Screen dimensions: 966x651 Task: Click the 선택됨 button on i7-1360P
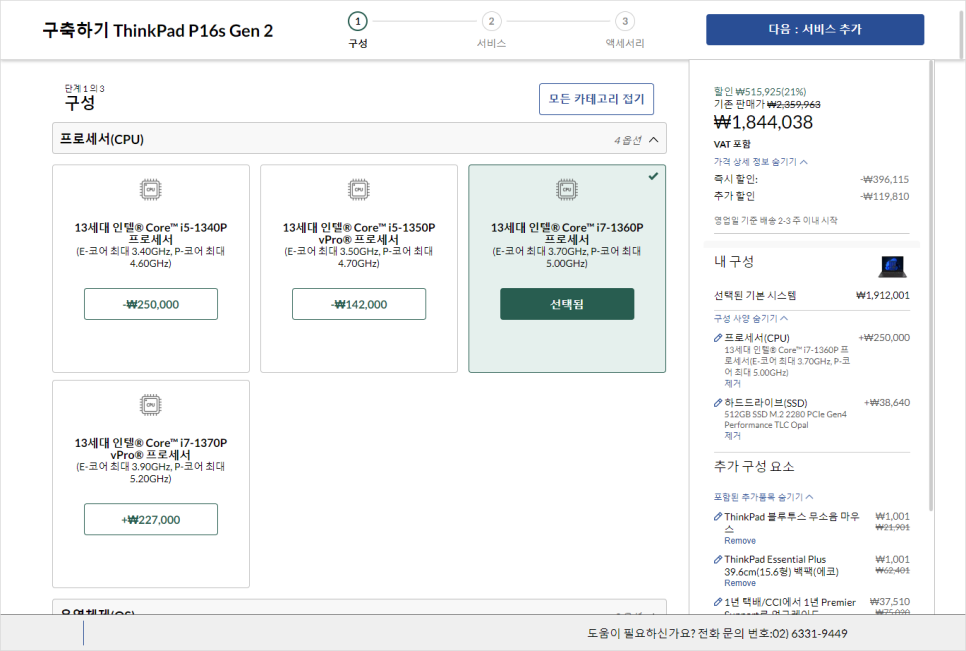coord(567,304)
